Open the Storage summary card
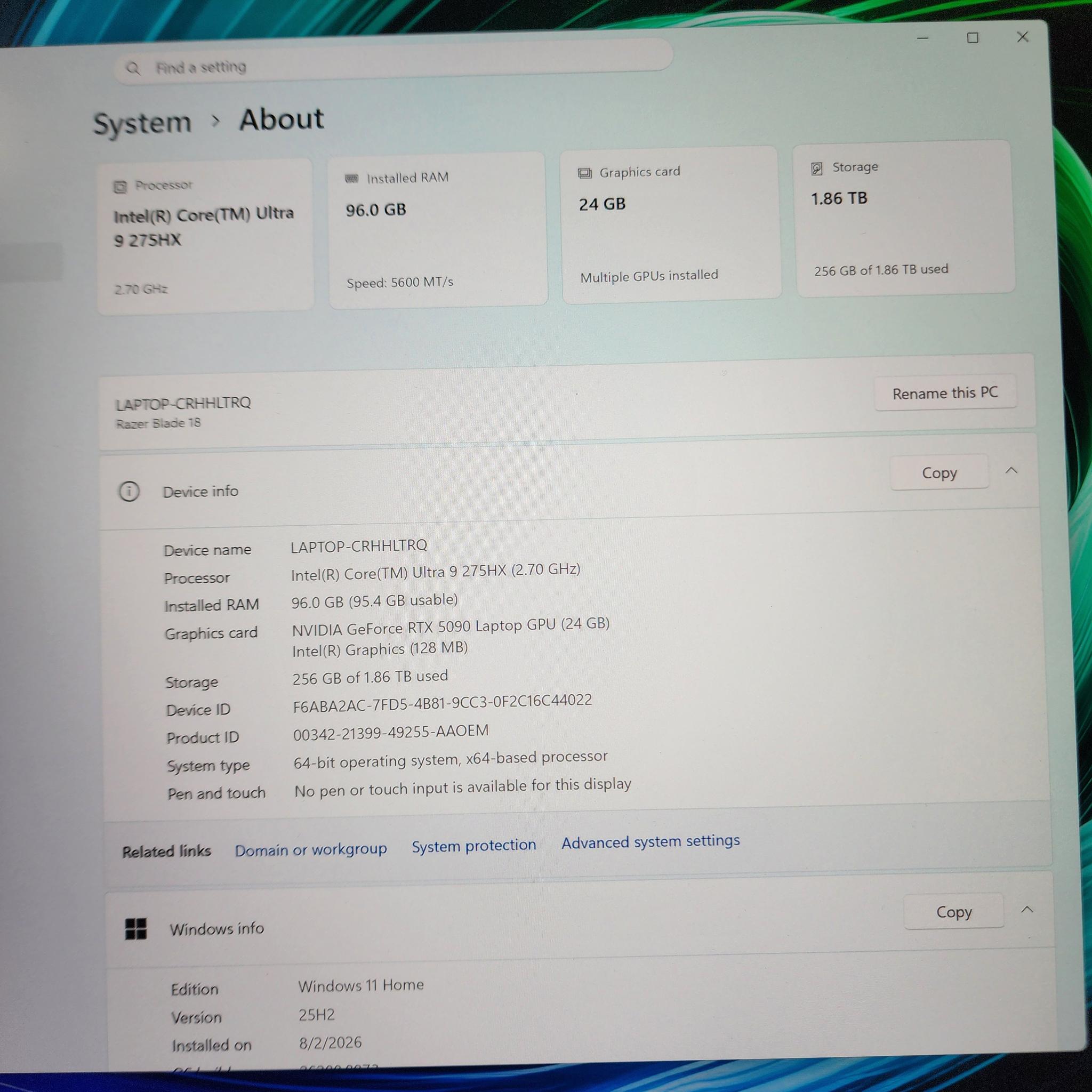The image size is (1092, 1092). pos(904,219)
